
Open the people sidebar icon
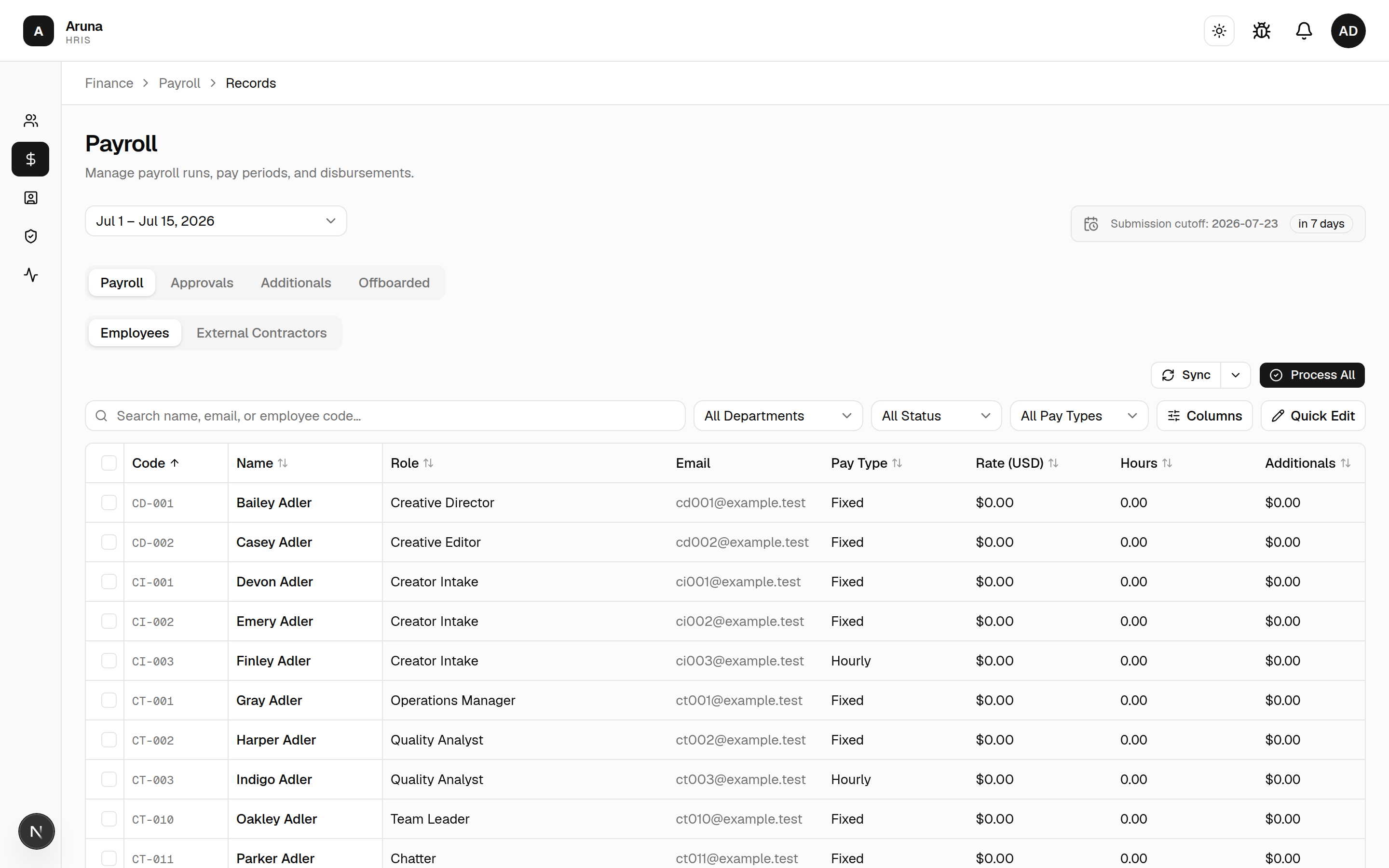tap(30, 121)
